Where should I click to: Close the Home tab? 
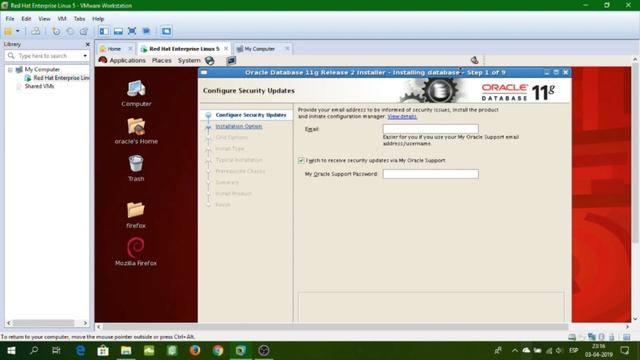(130, 49)
